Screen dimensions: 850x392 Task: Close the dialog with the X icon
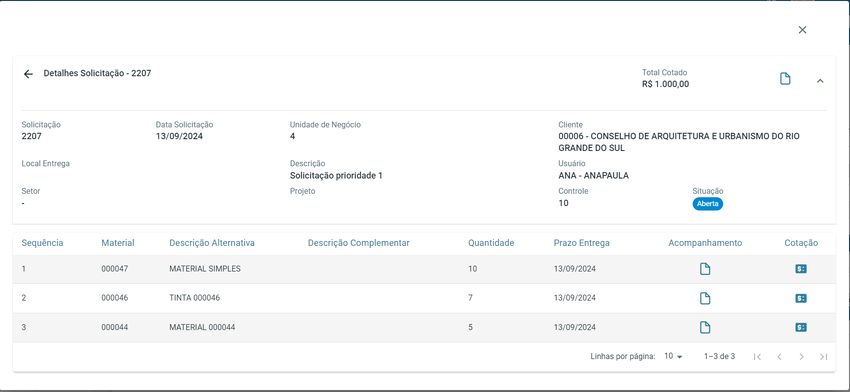pyautogui.click(x=802, y=30)
